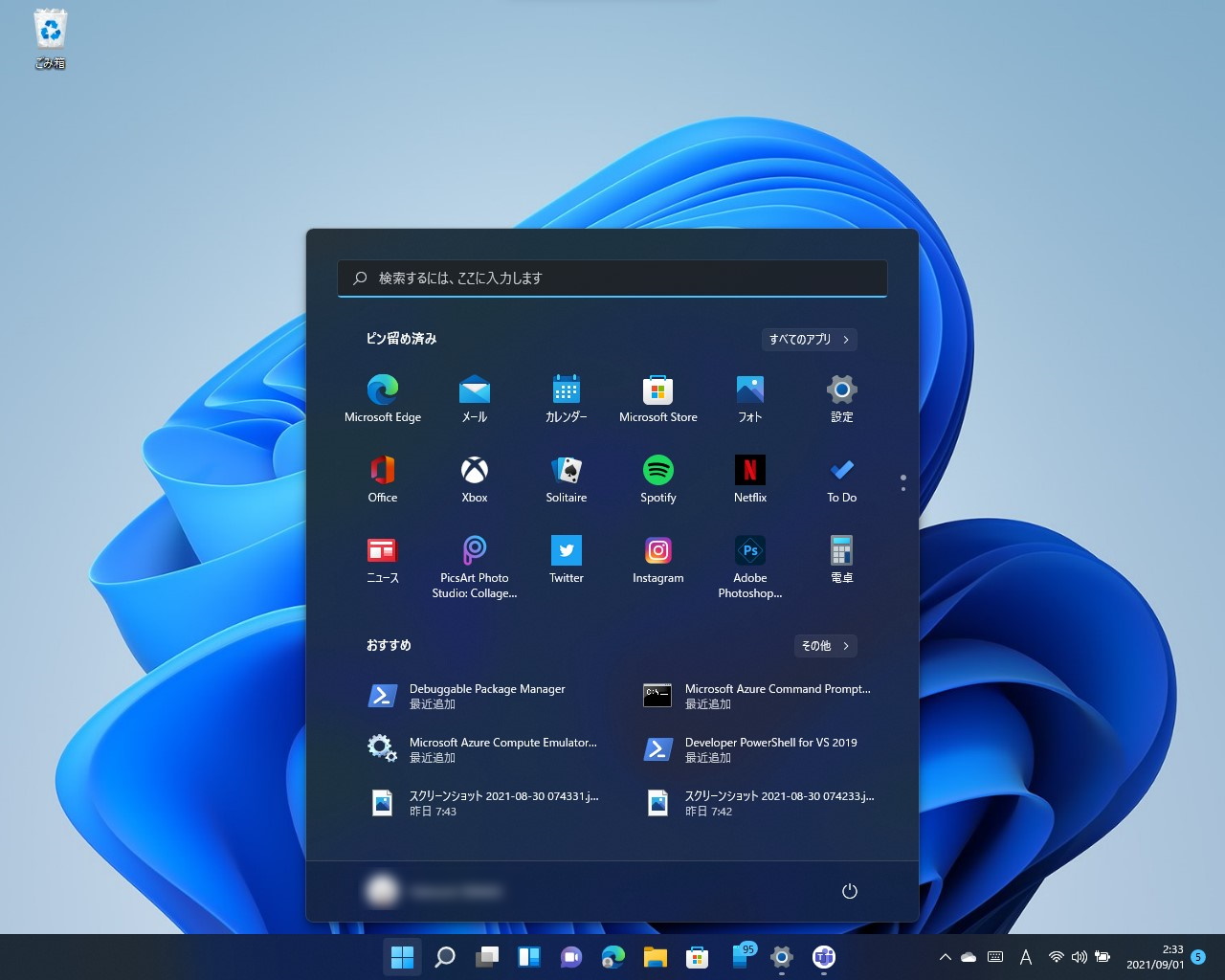This screenshot has width=1225, height=980.
Task: Open Debuggable Package Manager from recommendations
Action: coord(487,695)
